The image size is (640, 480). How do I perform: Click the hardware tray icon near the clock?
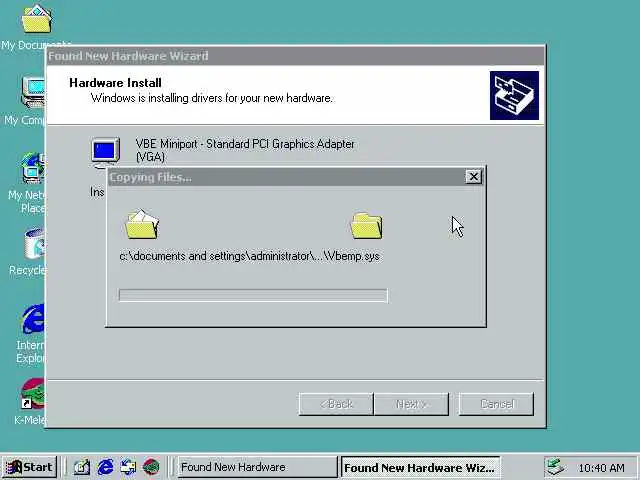pos(555,467)
